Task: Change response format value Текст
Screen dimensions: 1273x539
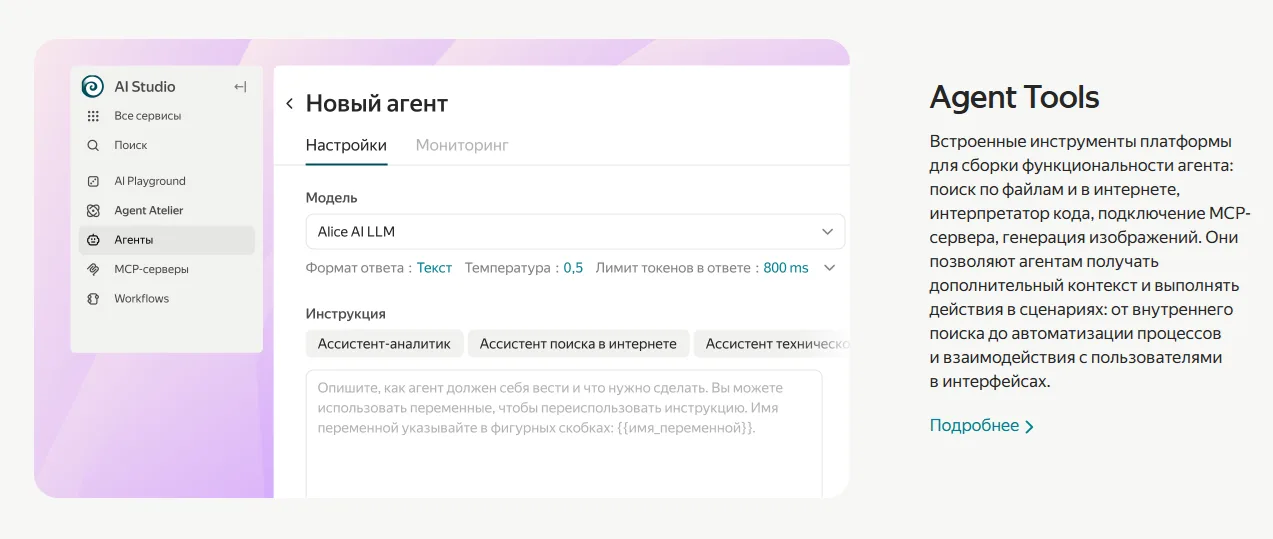Action: [x=434, y=268]
